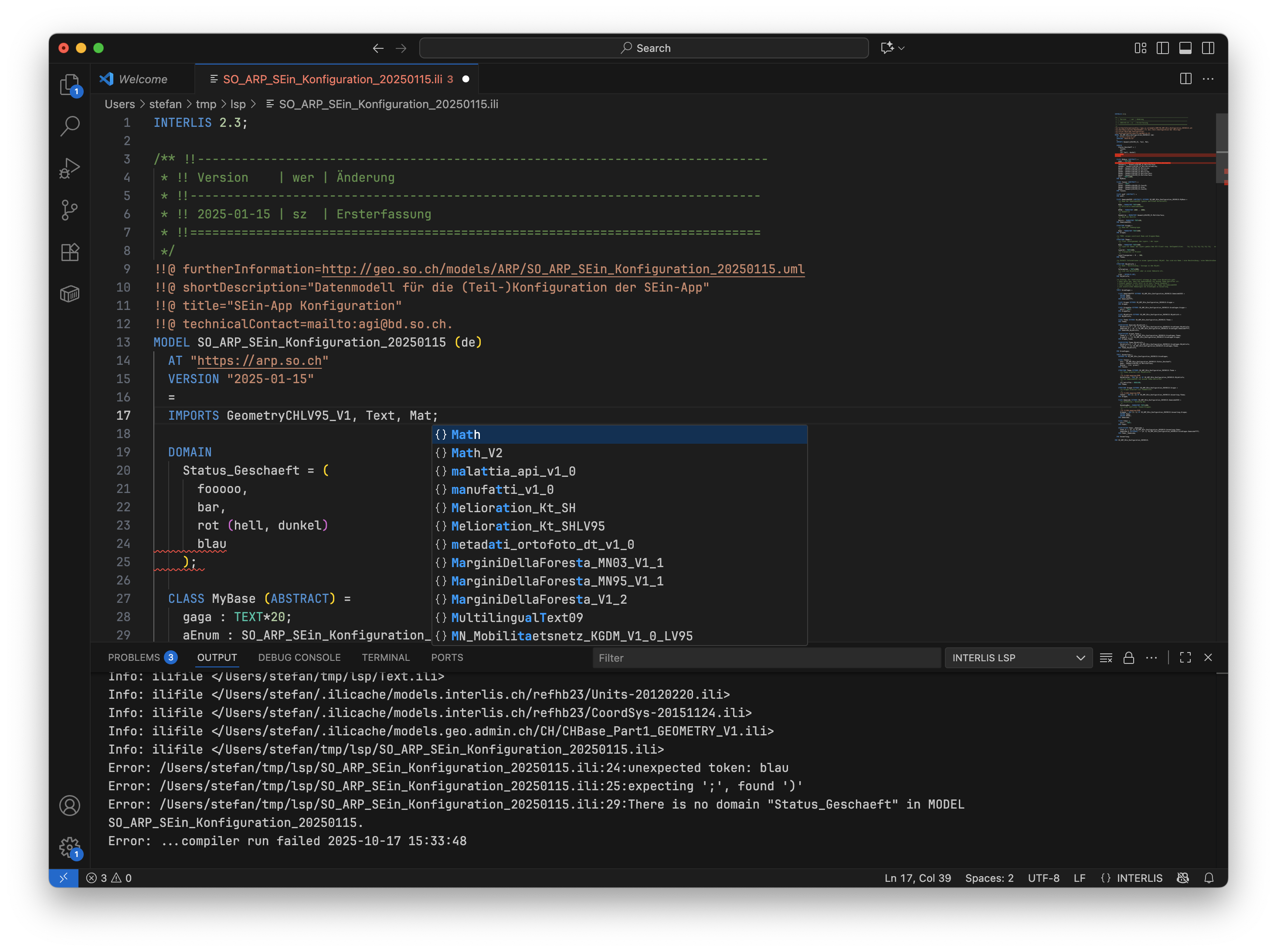This screenshot has width=1277, height=952.
Task: Open the Manage gear settings icon
Action: (x=69, y=847)
